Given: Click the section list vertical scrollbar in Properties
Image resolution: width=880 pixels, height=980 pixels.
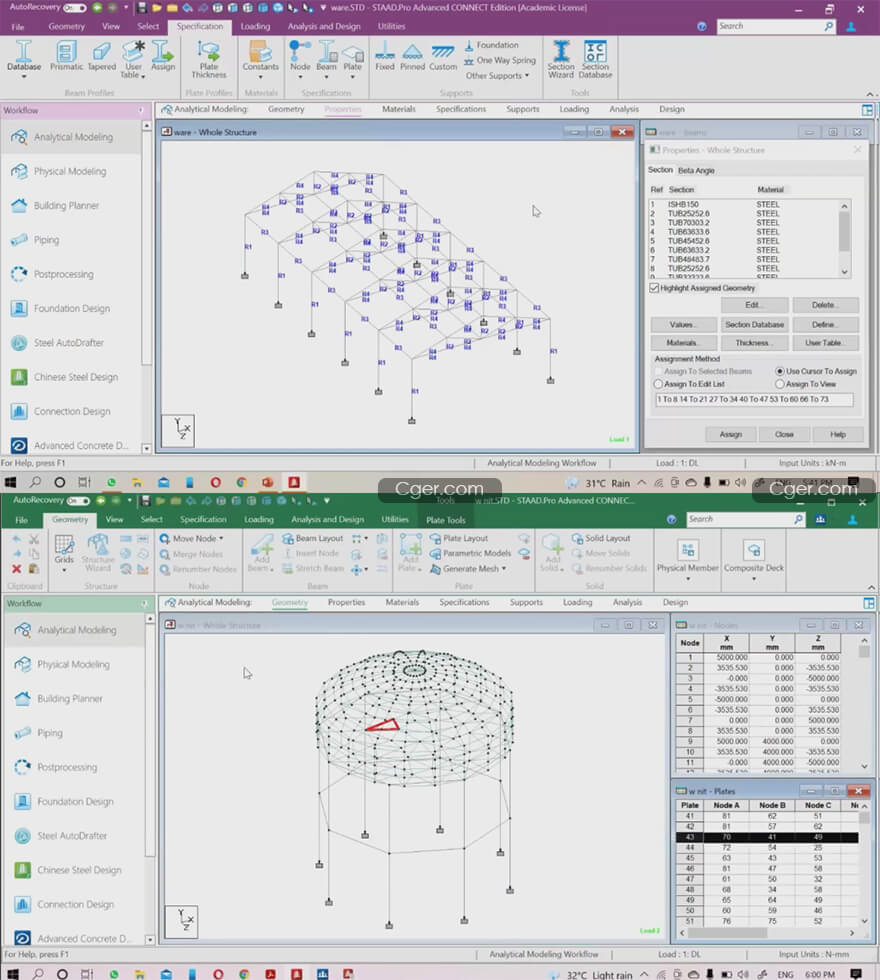Looking at the screenshot, I should [844, 239].
